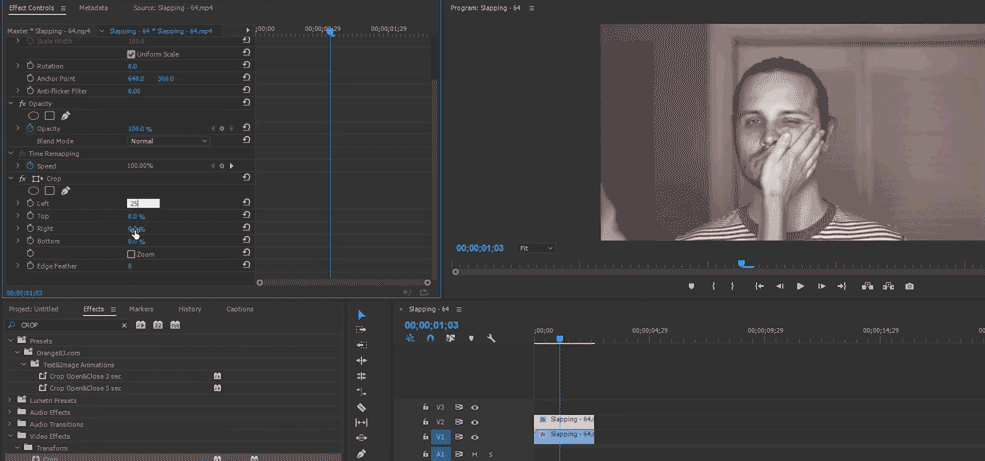The width and height of the screenshot is (985, 461).
Task: Expand the Edge Feather parameter
Action: point(18,266)
